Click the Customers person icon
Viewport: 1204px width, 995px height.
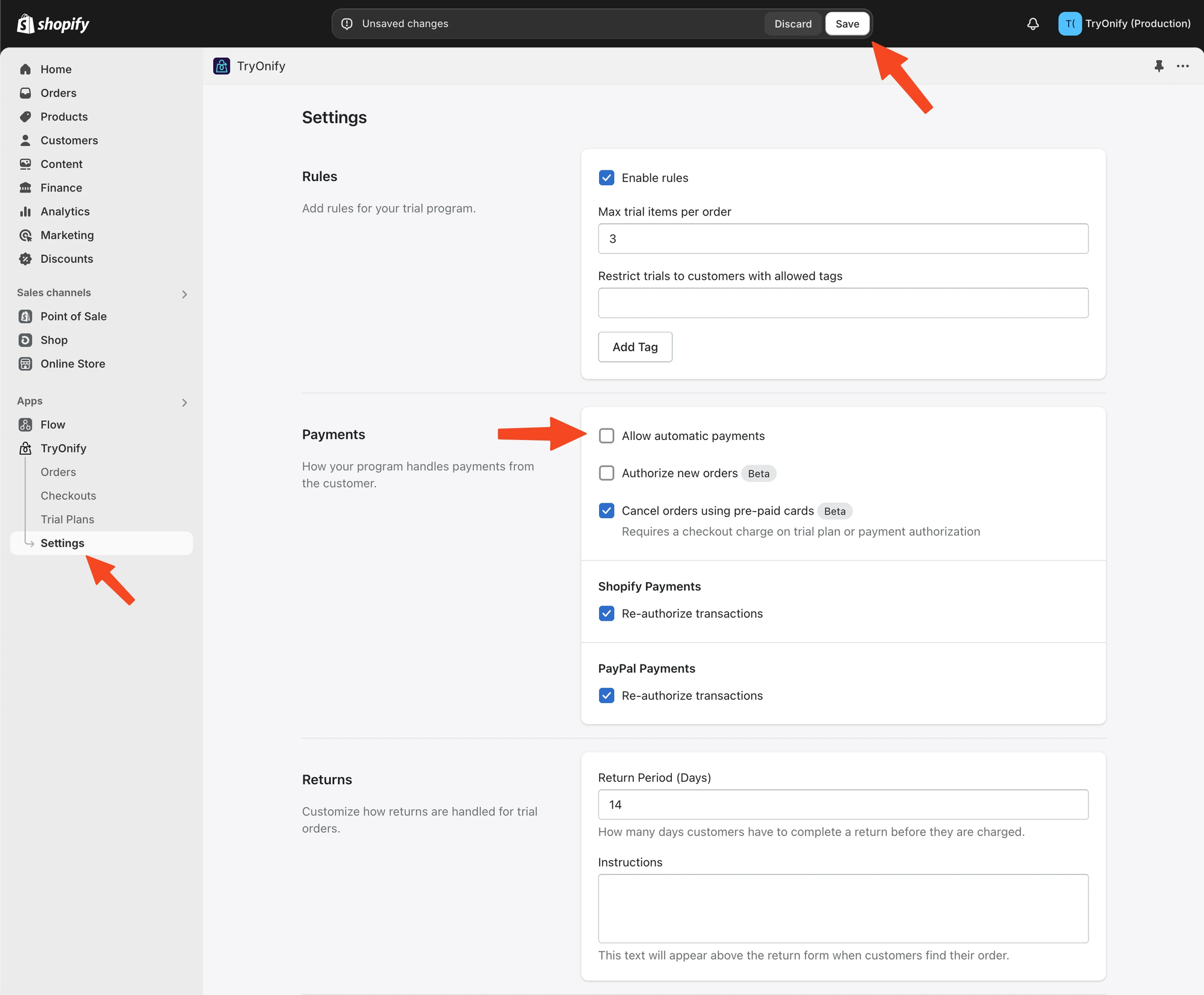click(x=25, y=140)
